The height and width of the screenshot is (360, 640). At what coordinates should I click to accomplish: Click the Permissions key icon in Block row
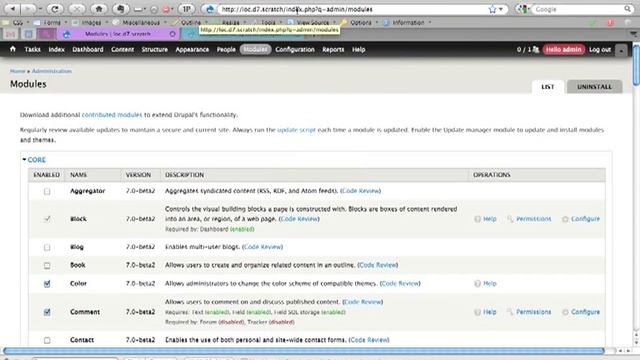tap(510, 219)
